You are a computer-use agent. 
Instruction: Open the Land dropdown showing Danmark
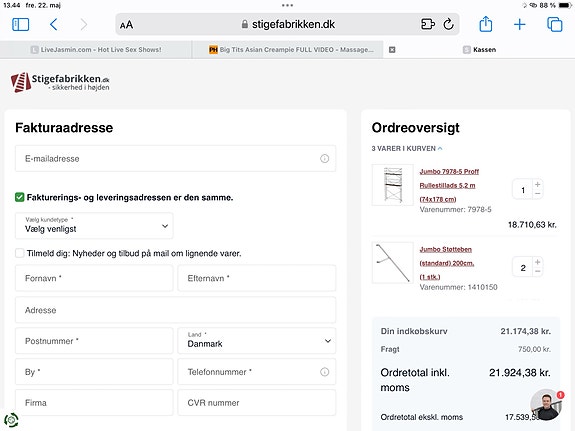(257, 341)
